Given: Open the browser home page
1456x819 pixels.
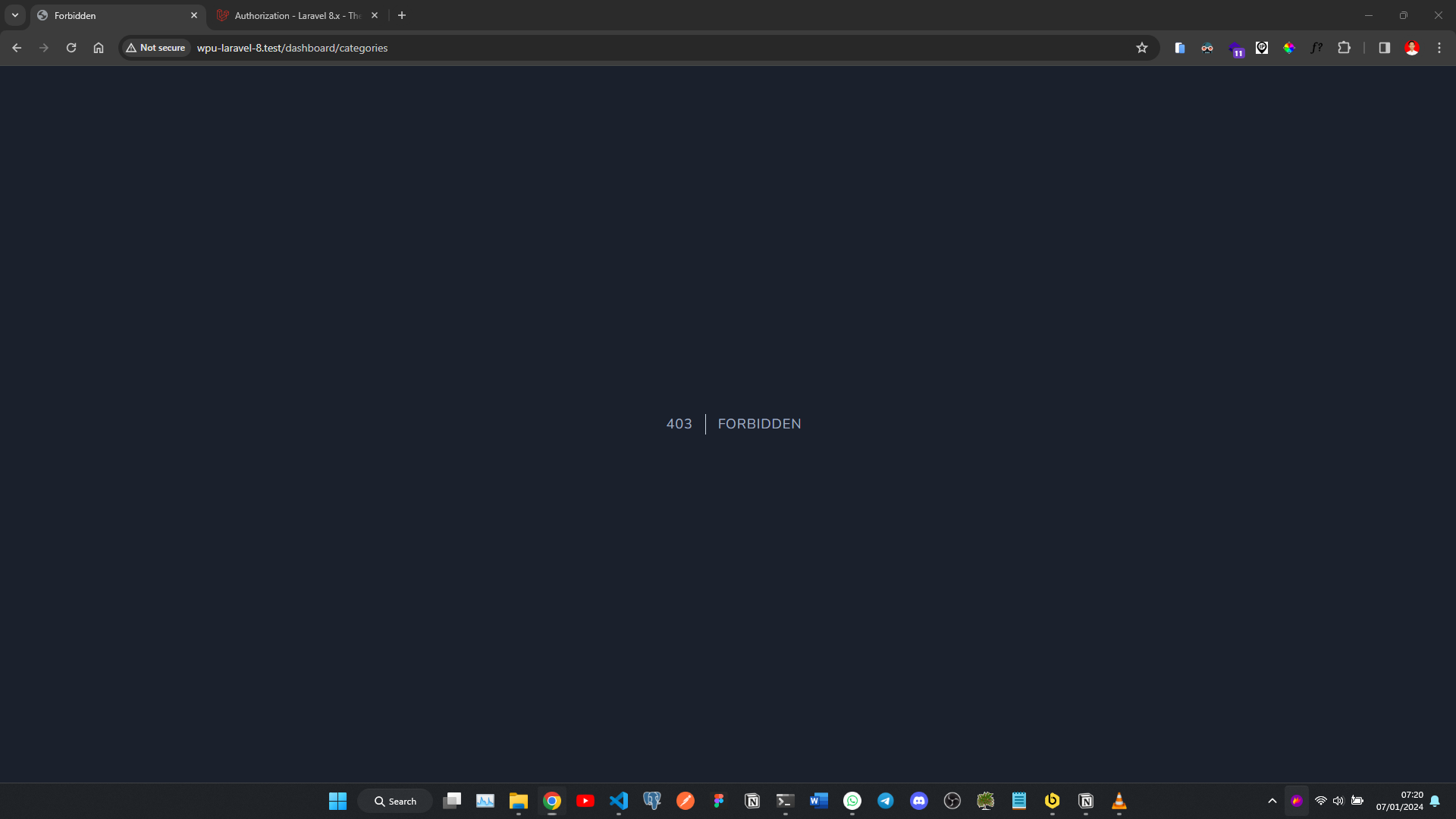Looking at the screenshot, I should click(x=99, y=48).
